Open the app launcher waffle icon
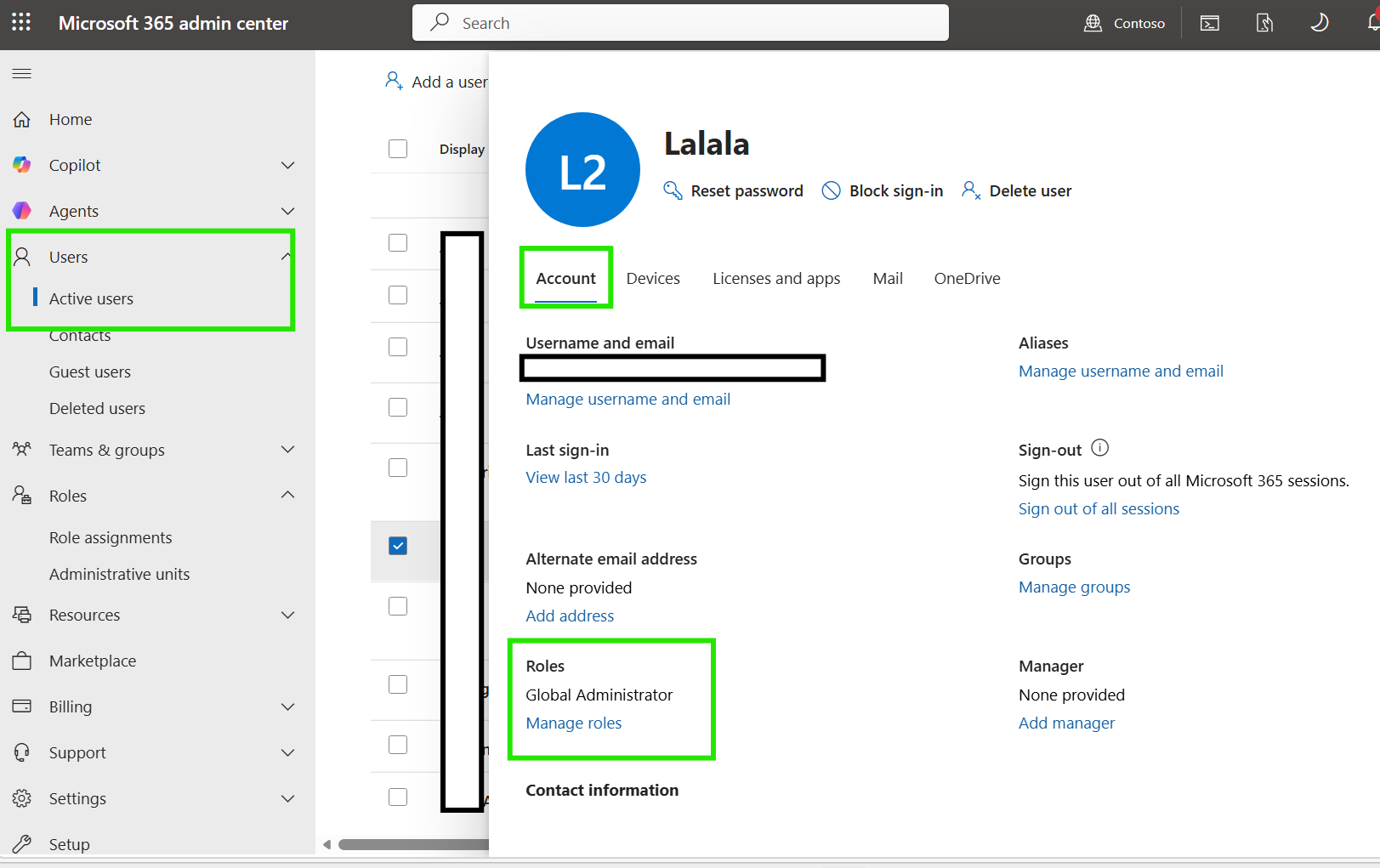 point(21,22)
